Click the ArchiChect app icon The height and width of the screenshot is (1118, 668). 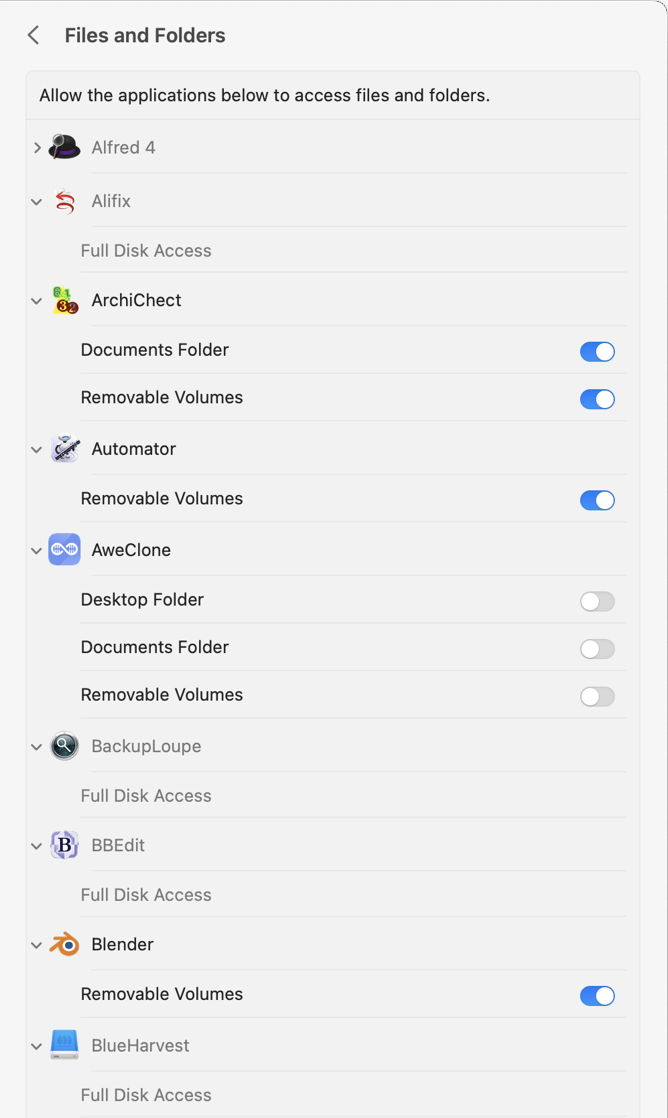tap(65, 300)
